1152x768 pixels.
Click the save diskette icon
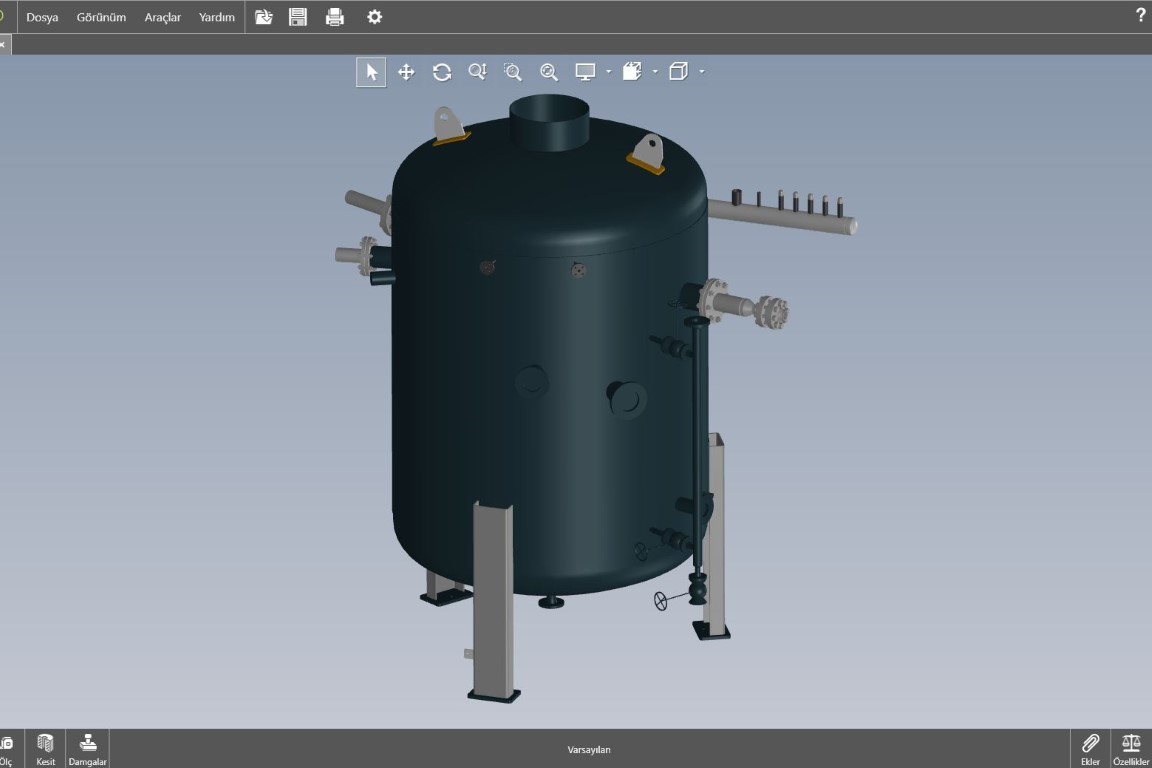point(298,17)
